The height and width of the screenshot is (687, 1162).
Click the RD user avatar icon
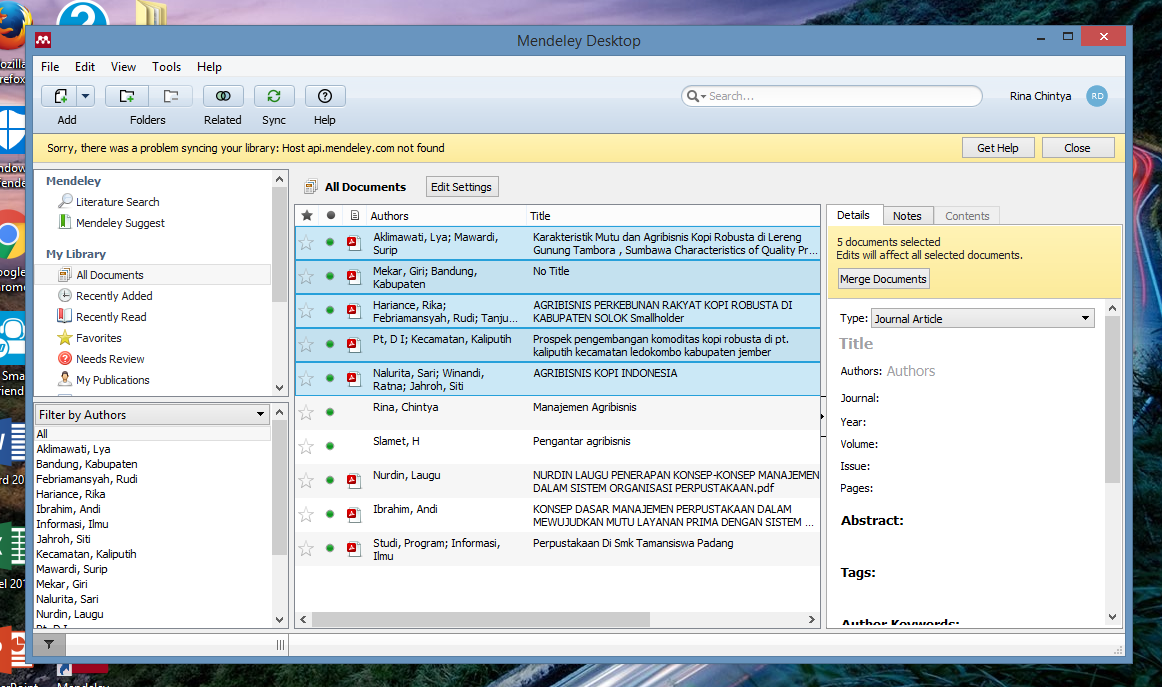(1097, 96)
